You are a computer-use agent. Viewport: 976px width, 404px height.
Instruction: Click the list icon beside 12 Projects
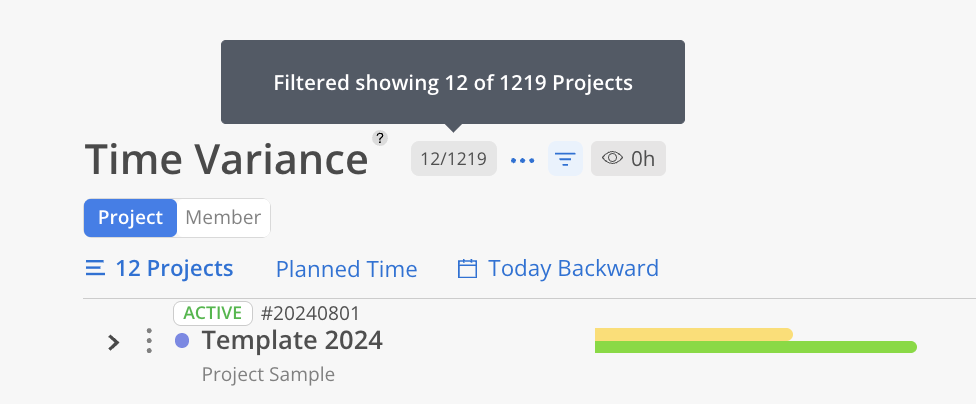(x=95, y=268)
